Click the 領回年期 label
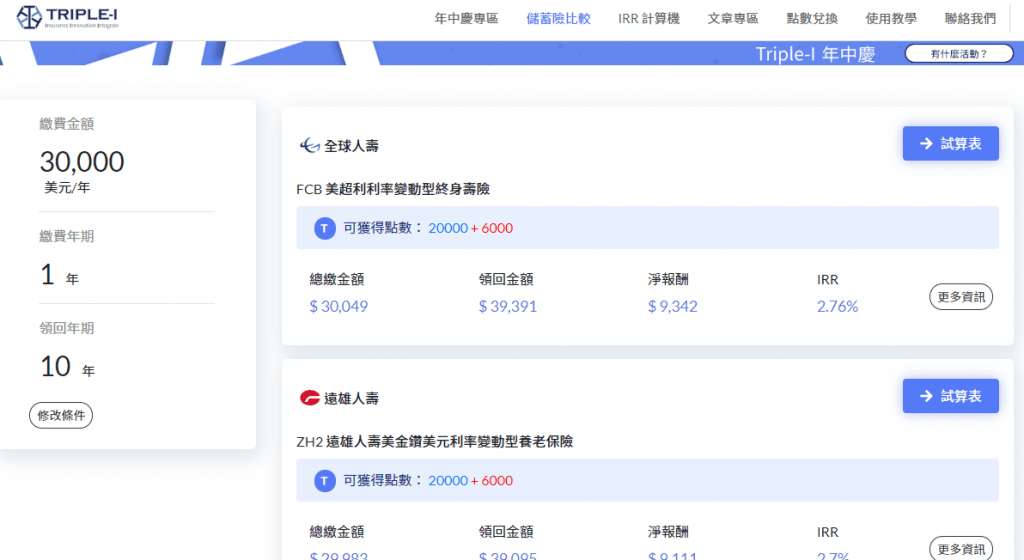The height and width of the screenshot is (560, 1024). [x=67, y=328]
